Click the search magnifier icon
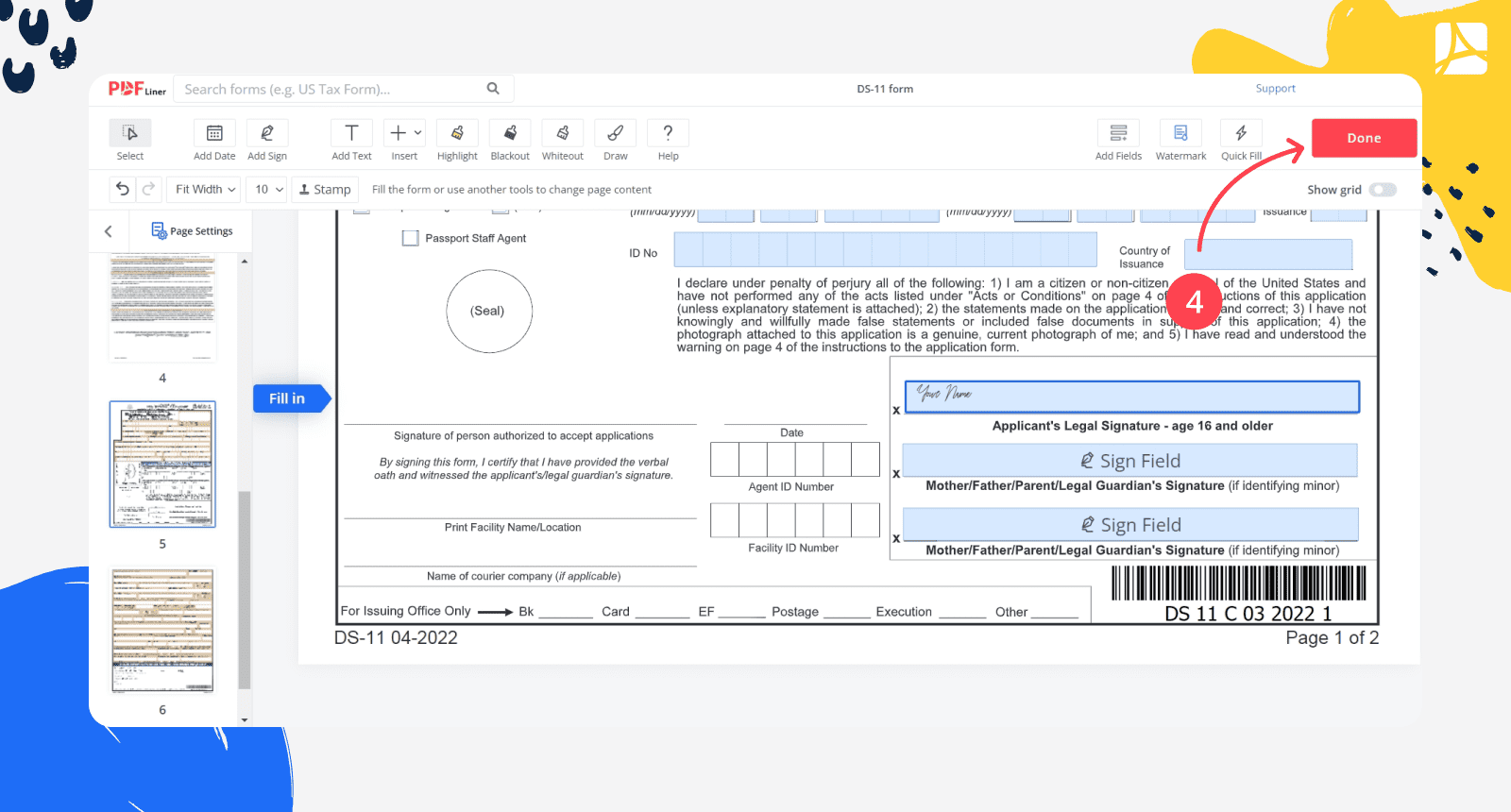Viewport: 1511px width, 812px height. pyautogui.click(x=493, y=89)
